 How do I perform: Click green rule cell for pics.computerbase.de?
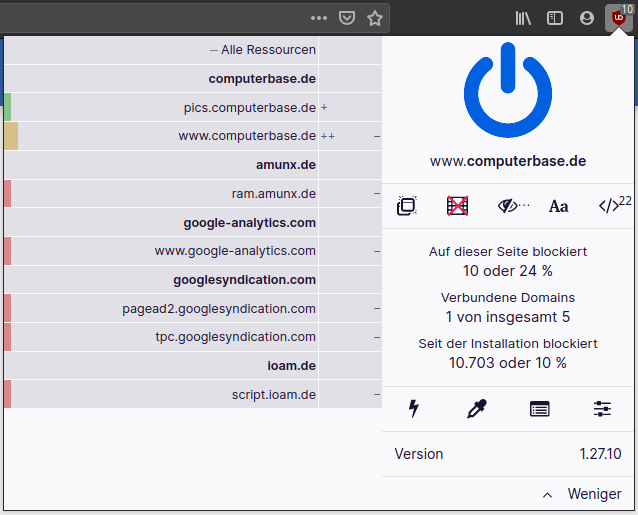pos(7,107)
